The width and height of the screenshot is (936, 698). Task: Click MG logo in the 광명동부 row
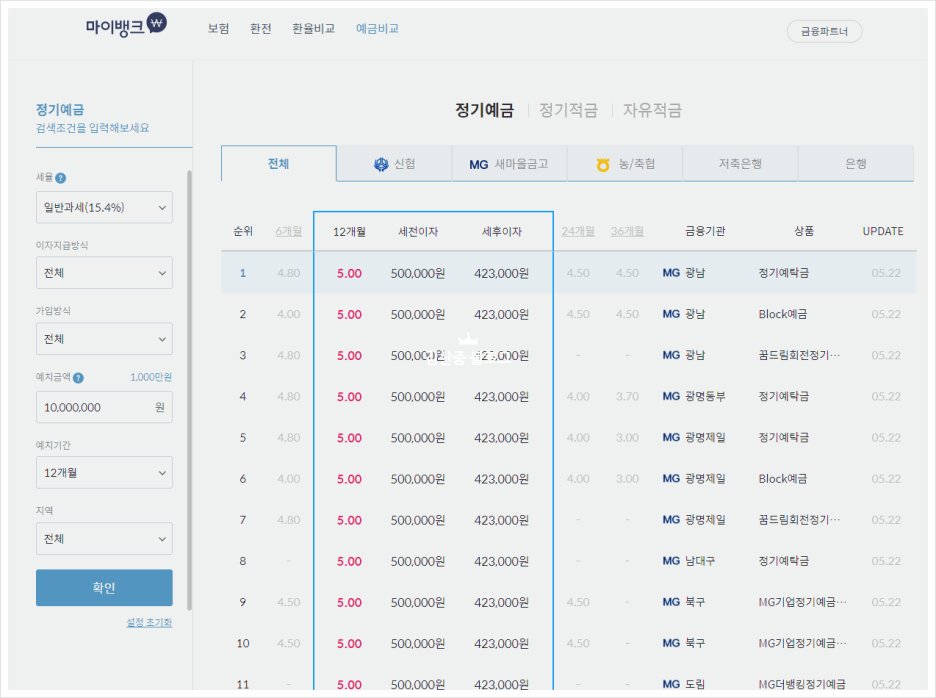click(x=671, y=396)
